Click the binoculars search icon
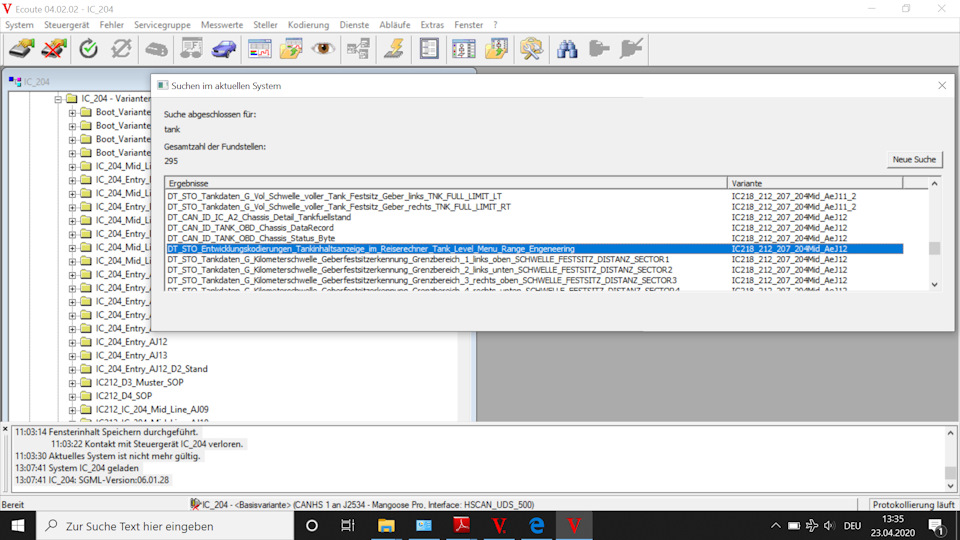960x540 pixels. [567, 48]
